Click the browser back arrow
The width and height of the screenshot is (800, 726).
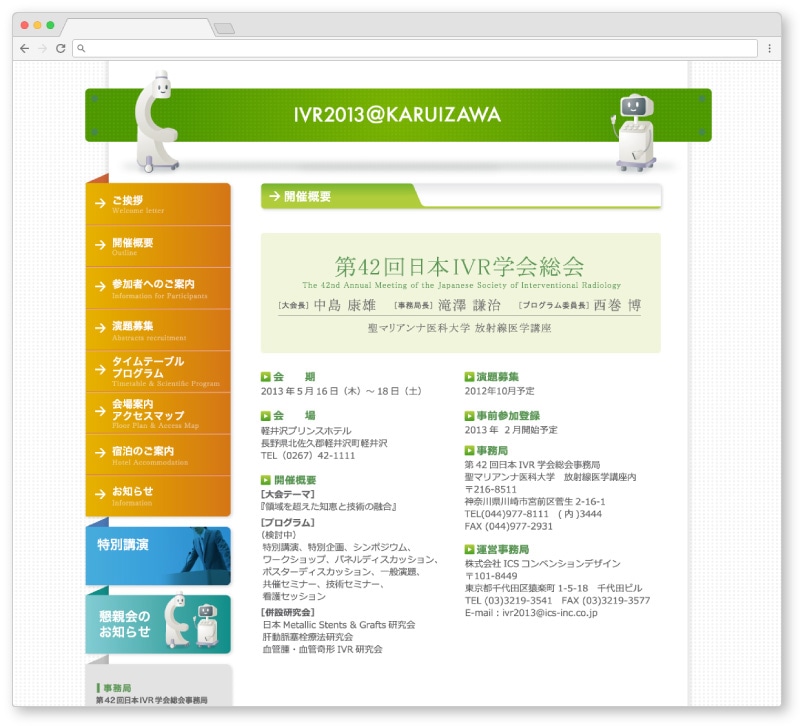point(24,48)
